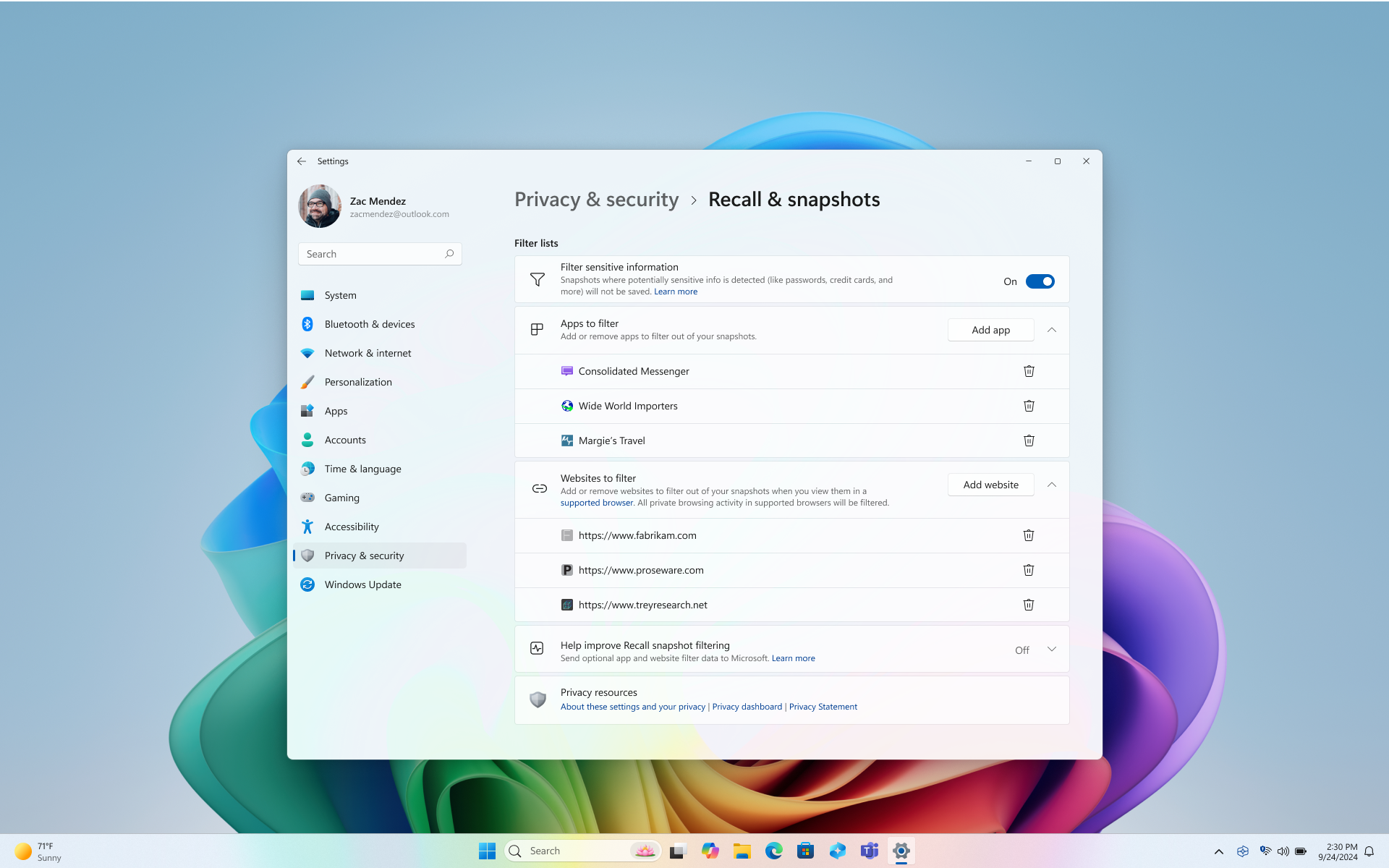This screenshot has height=868, width=1389.
Task: Collapse the Apps to filter section
Action: click(1052, 329)
